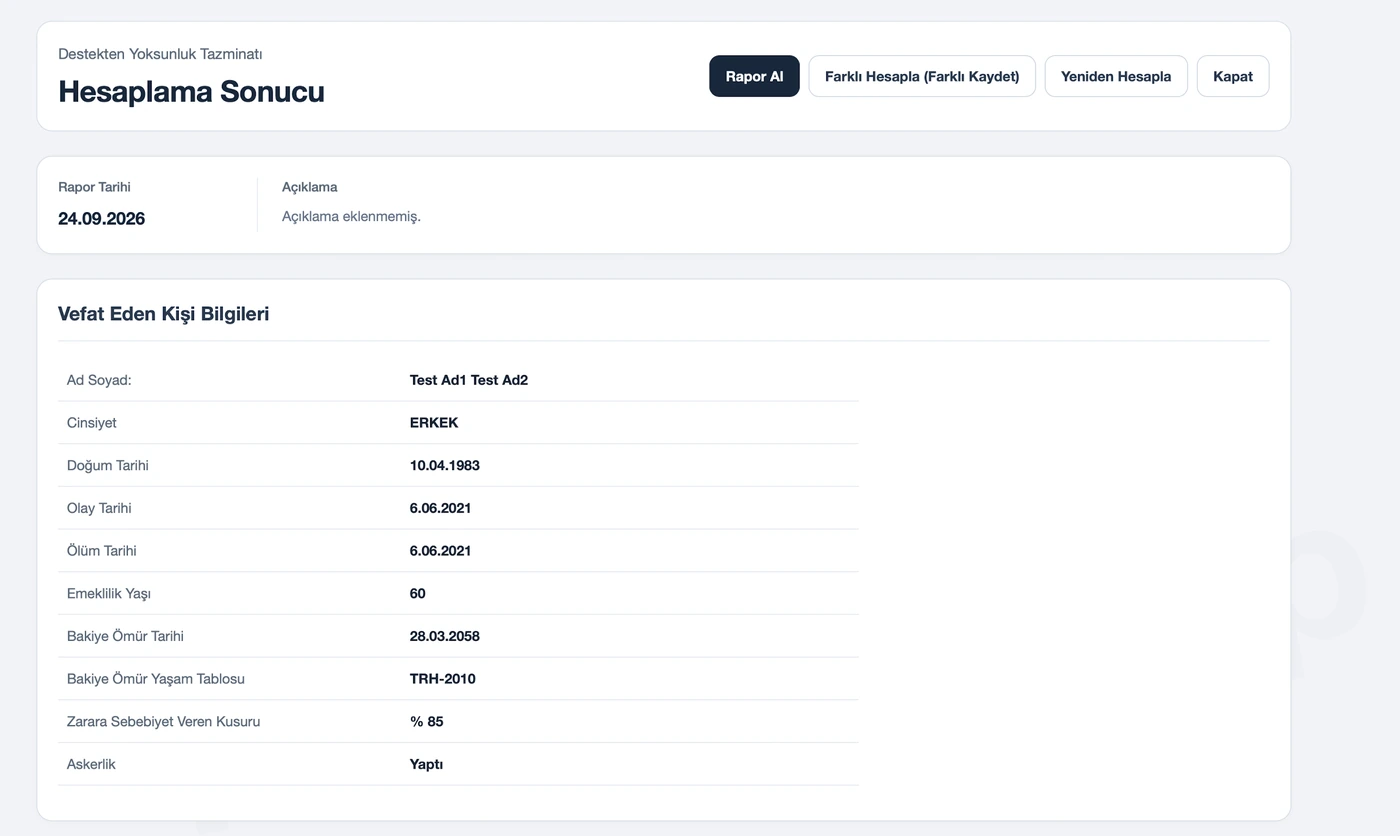The height and width of the screenshot is (836, 1400).
Task: Click the Olay Tarihi label
Action: coord(99,508)
